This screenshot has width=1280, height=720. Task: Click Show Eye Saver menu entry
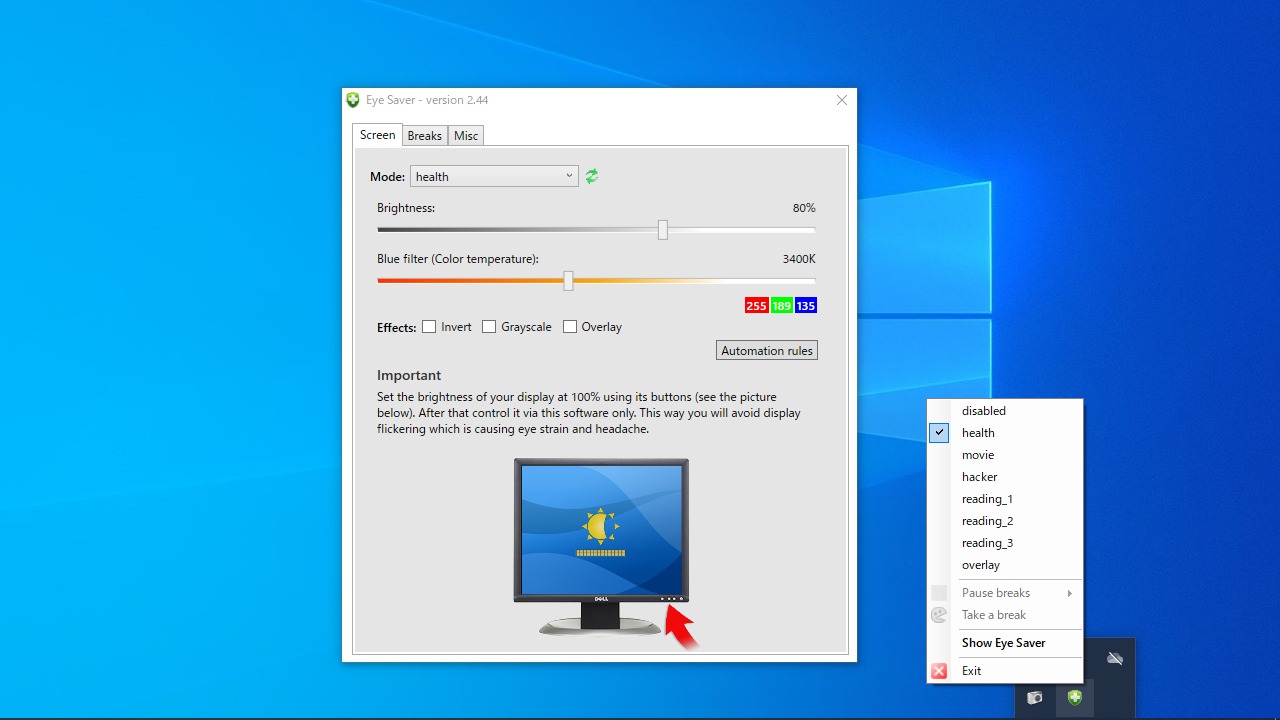click(x=1005, y=643)
